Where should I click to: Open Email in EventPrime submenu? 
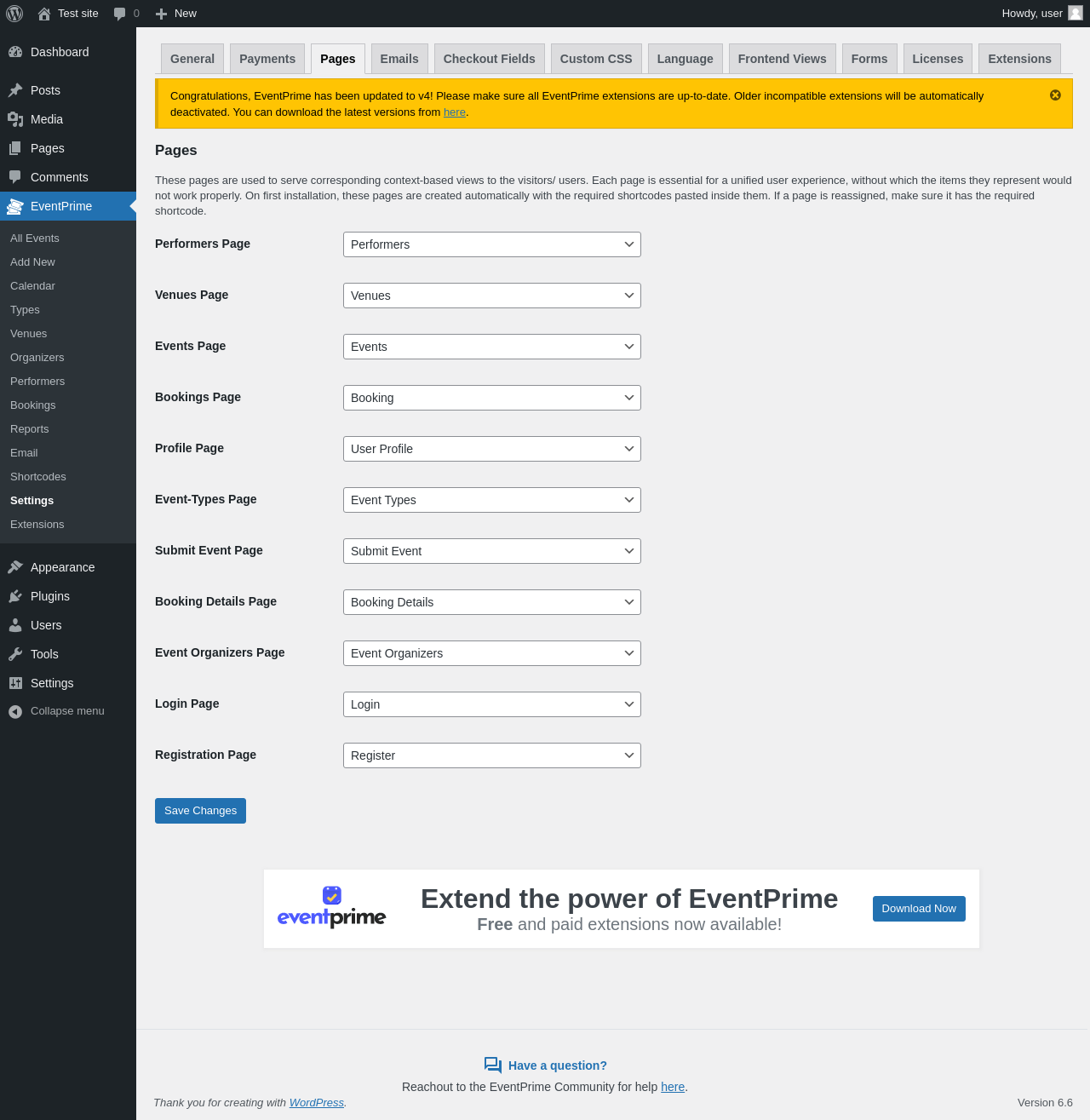(68, 453)
